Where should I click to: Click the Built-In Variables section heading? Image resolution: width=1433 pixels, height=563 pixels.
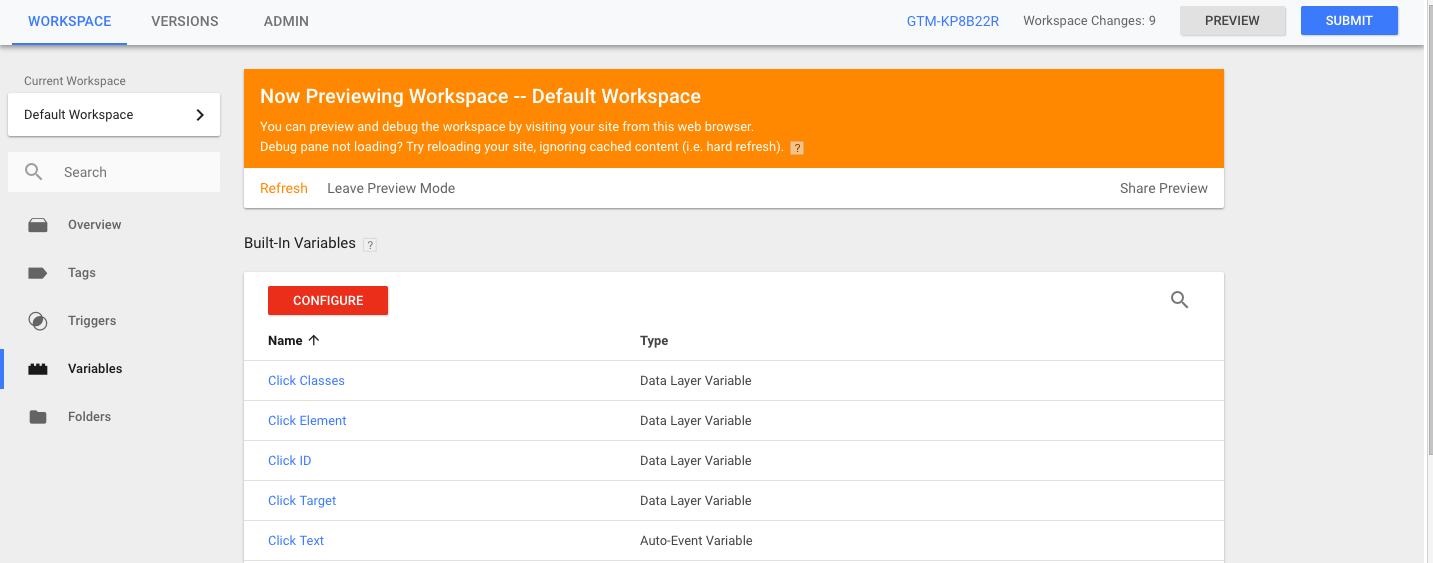[300, 244]
